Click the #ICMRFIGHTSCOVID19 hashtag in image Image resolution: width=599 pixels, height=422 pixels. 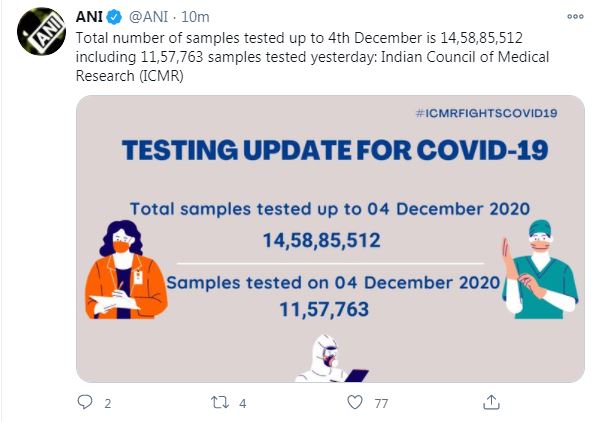pos(486,113)
